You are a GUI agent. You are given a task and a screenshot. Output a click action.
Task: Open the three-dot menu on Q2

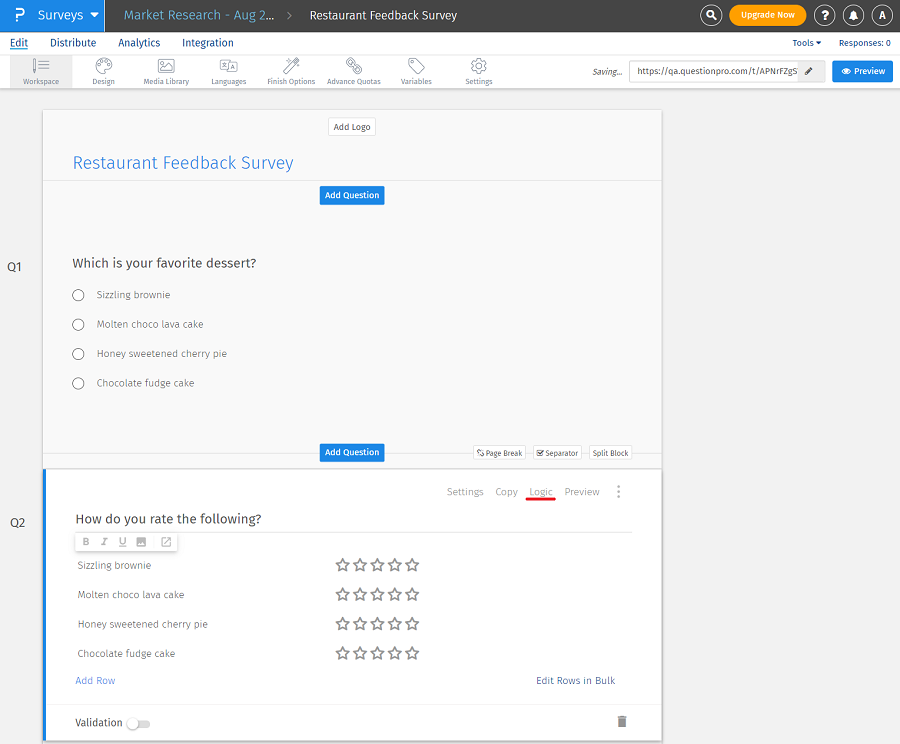(619, 491)
